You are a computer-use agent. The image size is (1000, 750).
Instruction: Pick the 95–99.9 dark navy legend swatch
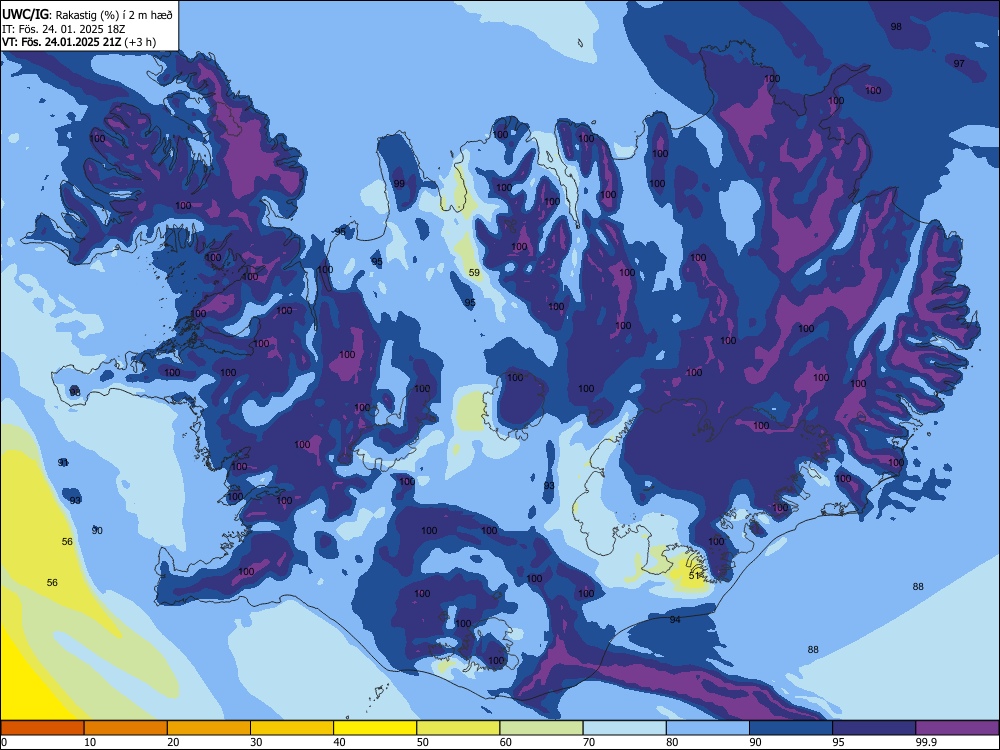(x=874, y=728)
